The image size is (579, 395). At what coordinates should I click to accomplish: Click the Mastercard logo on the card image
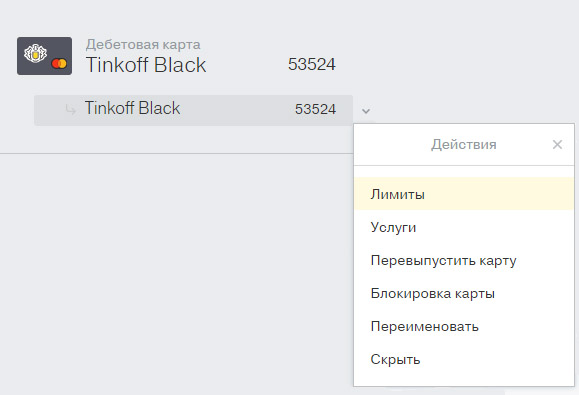(x=59, y=63)
